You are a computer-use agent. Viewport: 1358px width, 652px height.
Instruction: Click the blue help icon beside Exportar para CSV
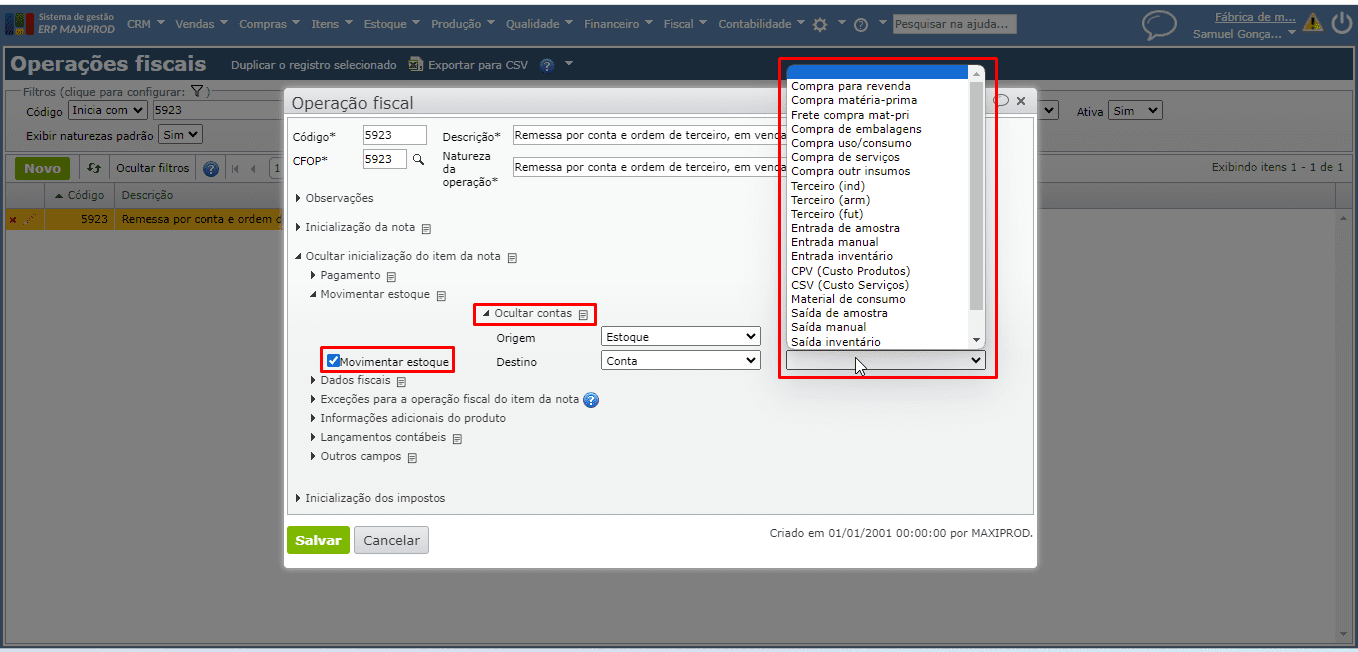[547, 65]
